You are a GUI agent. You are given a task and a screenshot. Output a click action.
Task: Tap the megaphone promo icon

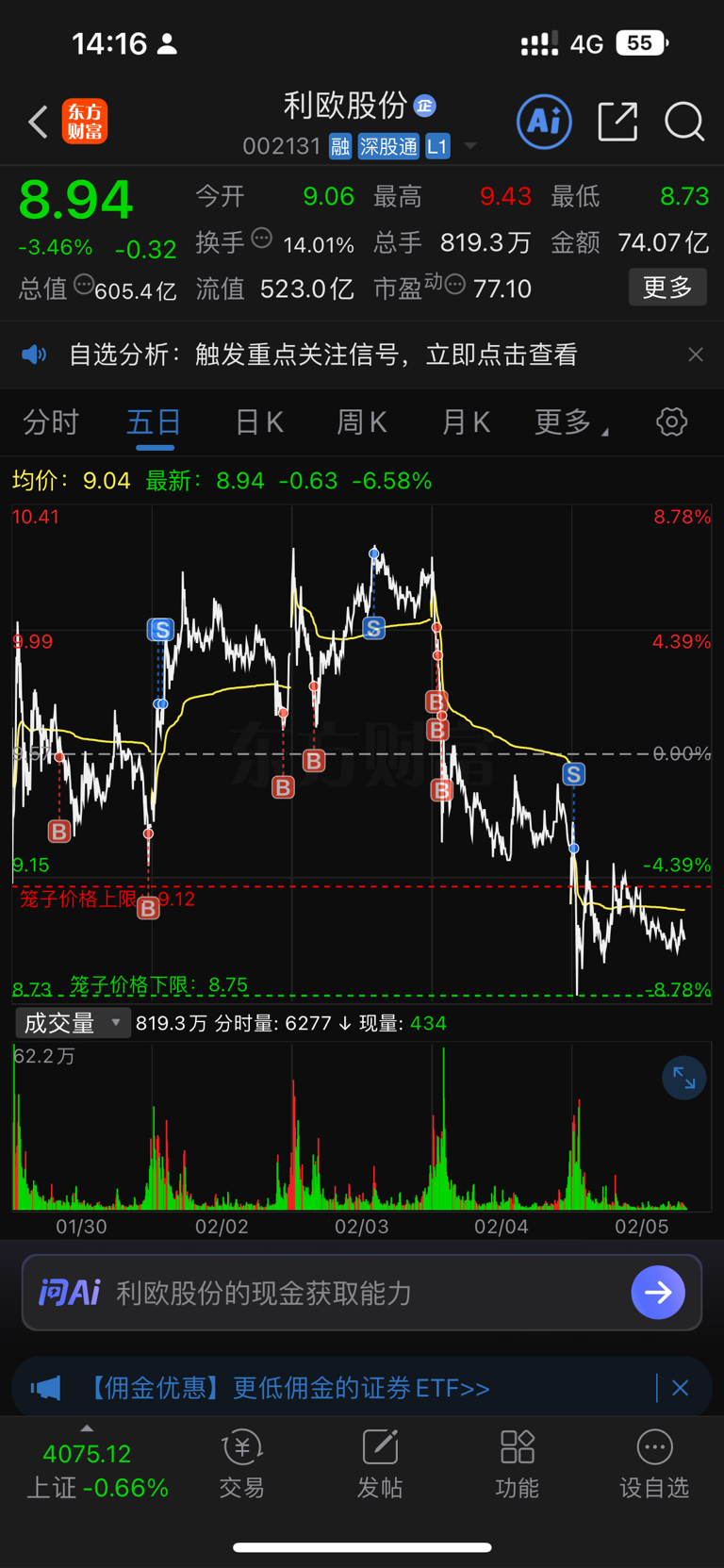[x=45, y=1388]
